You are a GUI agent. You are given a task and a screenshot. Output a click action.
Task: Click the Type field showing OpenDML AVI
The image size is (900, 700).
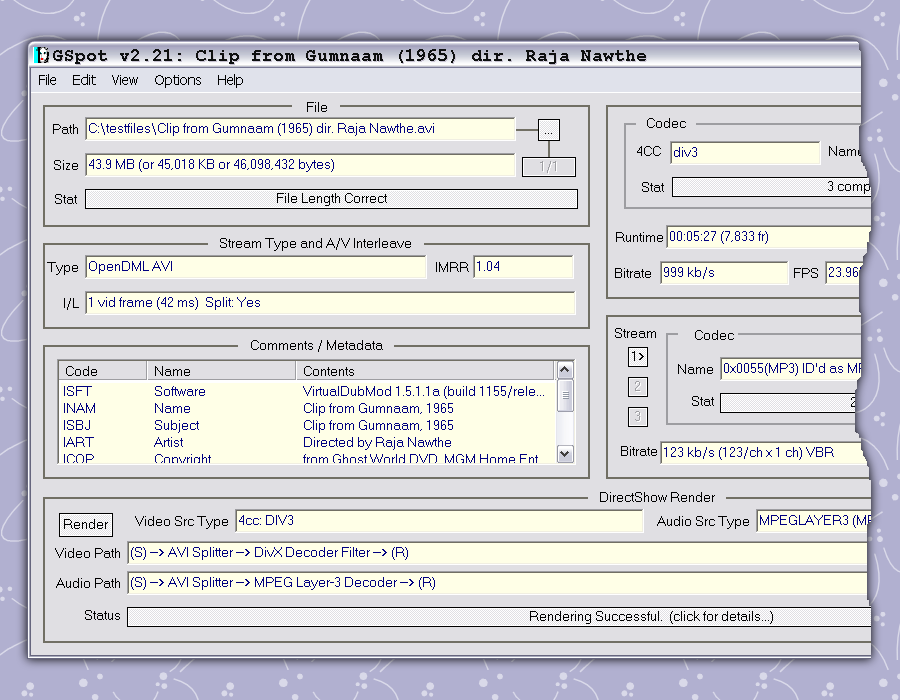255,267
